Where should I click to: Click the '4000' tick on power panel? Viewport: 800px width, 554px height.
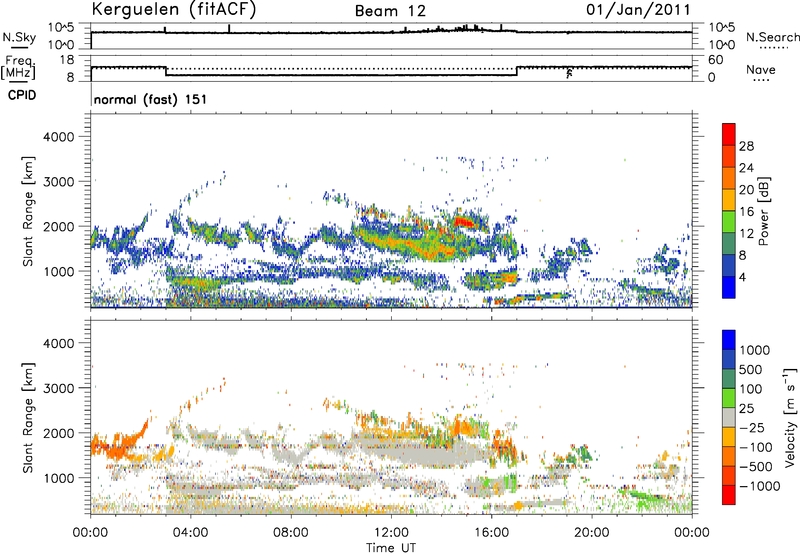pos(58,137)
